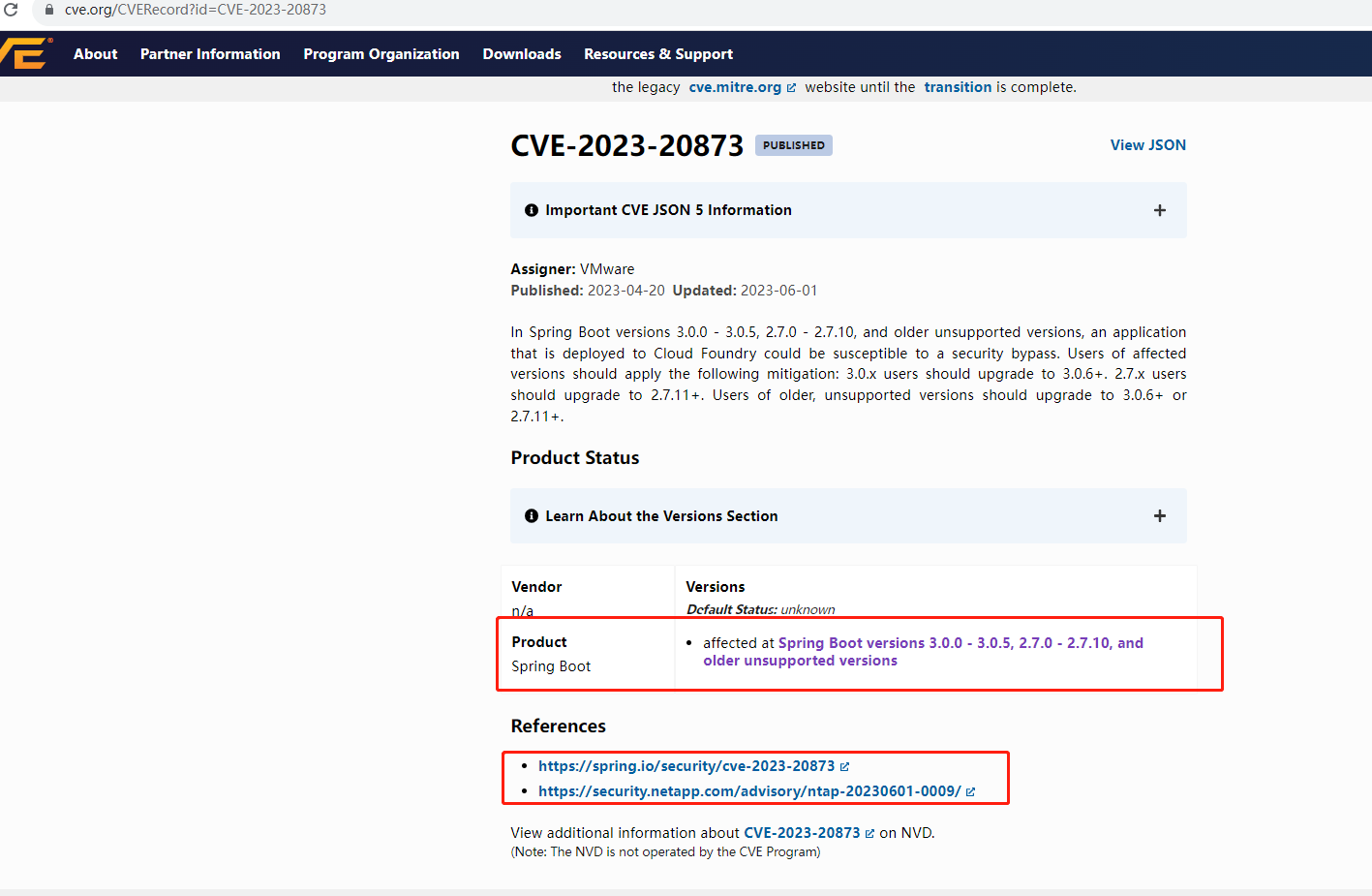Click the info icon beside Important CVE JSON 5 Information
This screenshot has width=1372, height=896.
tap(532, 210)
